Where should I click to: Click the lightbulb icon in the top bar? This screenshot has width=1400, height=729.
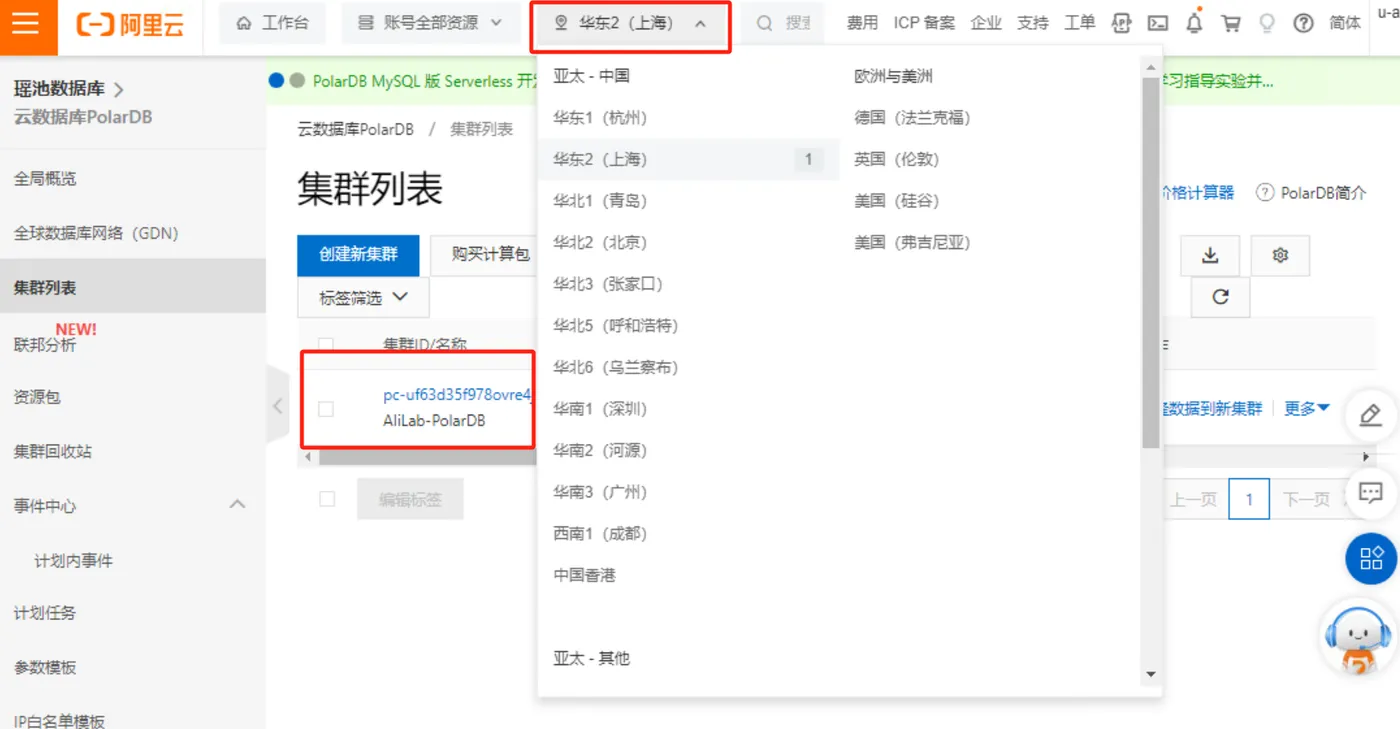point(1267,23)
